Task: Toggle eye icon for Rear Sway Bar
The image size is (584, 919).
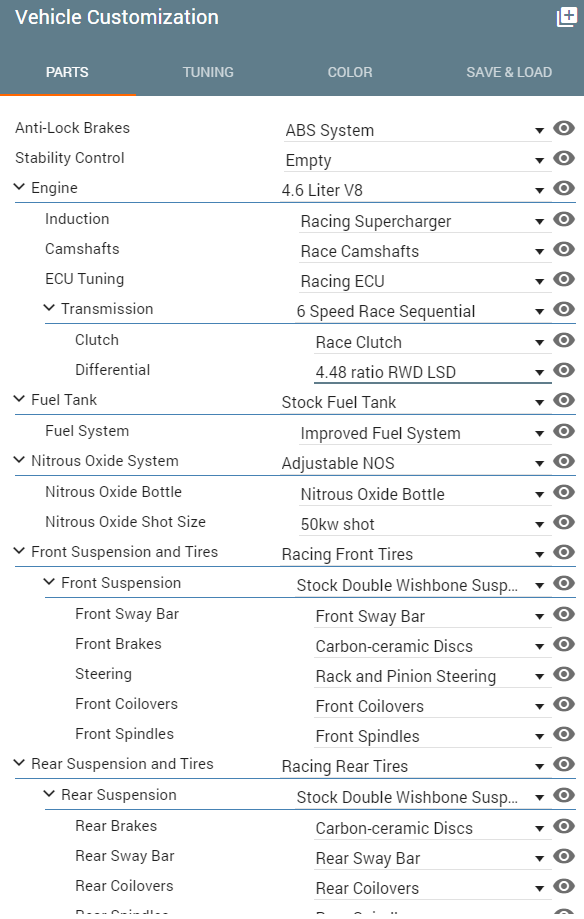Action: click(564, 856)
